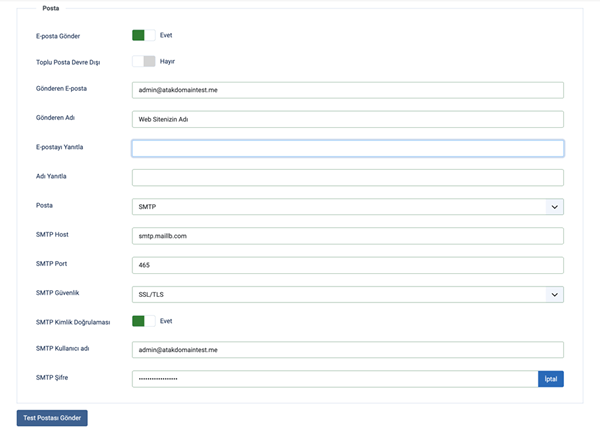Viewport: 600px width, 429px height.
Task: Toggle the SMTP Kimlik Doğrulaması switch
Action: click(x=143, y=321)
